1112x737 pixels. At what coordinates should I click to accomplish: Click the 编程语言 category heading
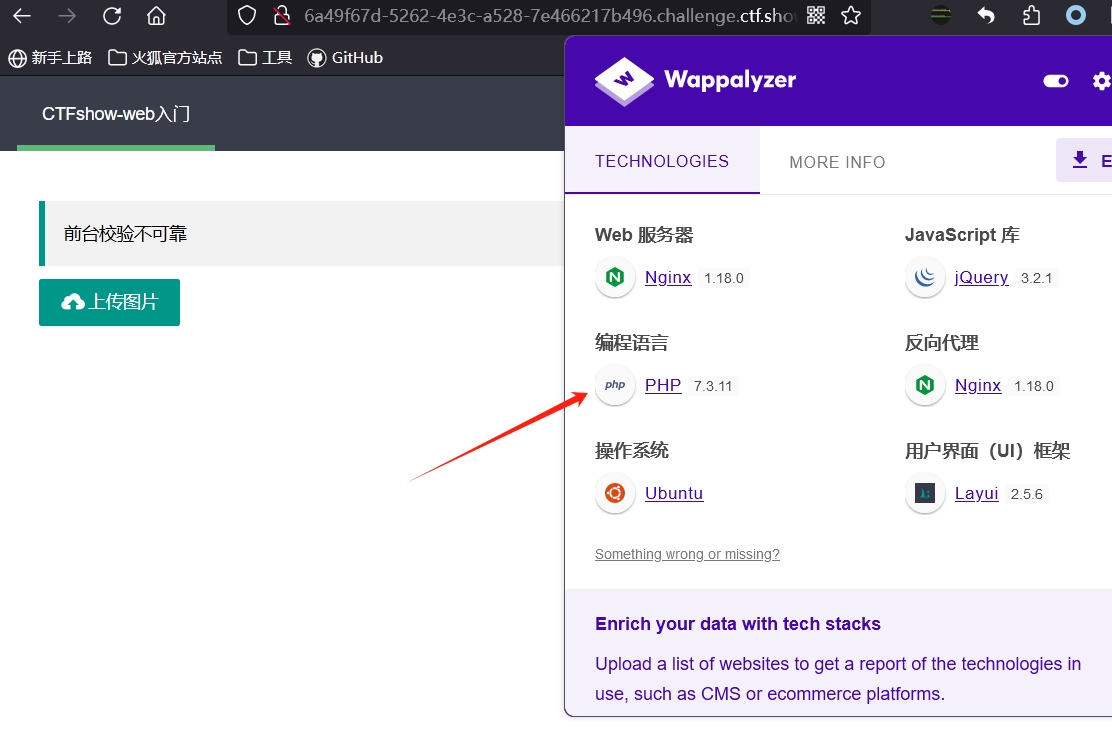(632, 343)
